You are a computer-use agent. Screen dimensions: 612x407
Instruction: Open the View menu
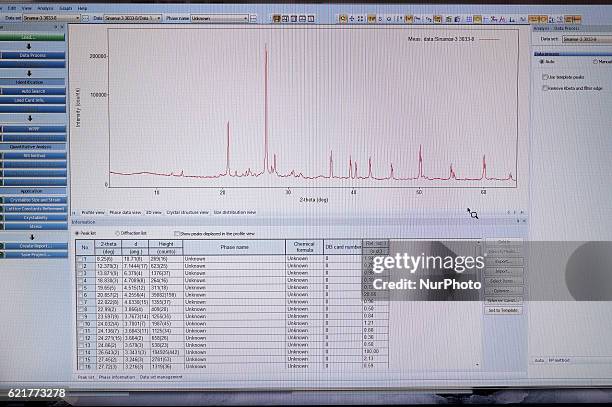(x=27, y=8)
